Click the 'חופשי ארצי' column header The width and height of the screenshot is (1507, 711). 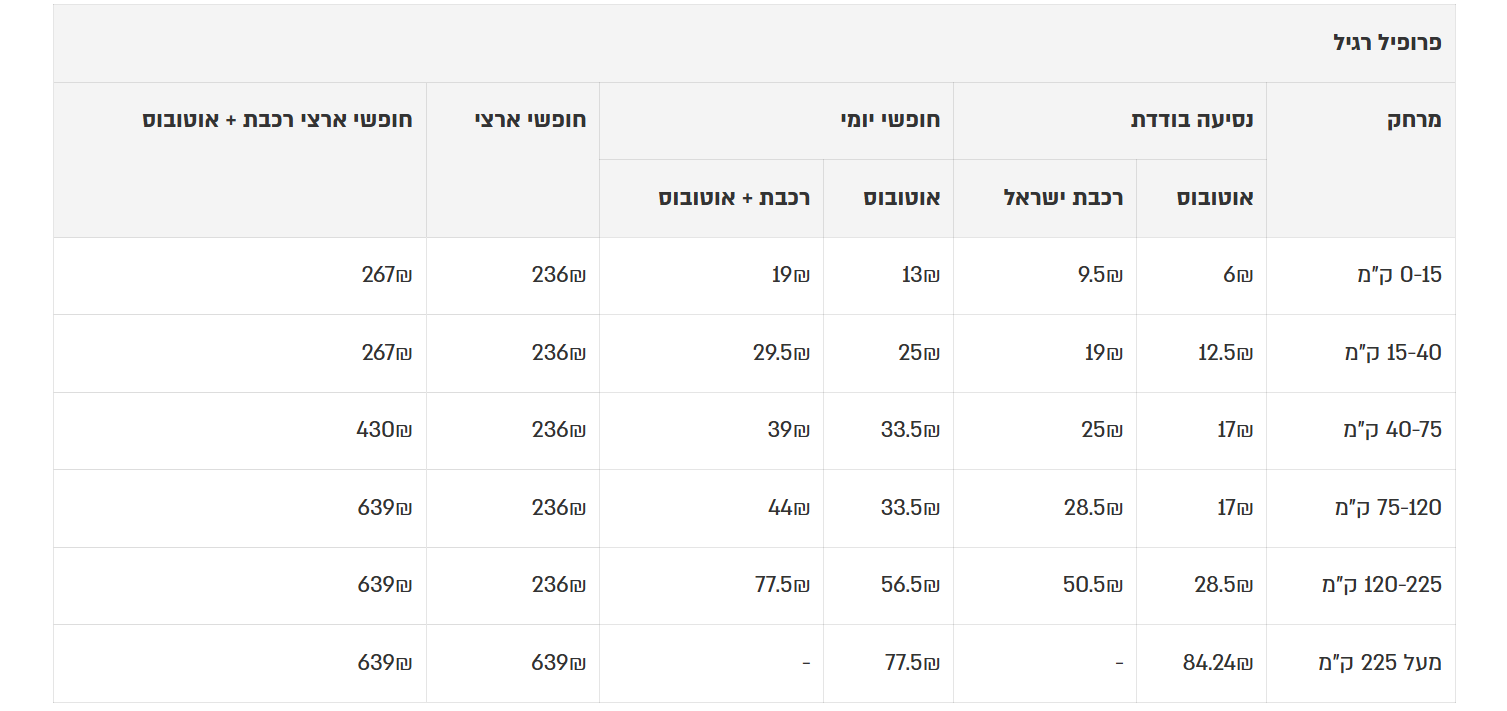click(530, 120)
